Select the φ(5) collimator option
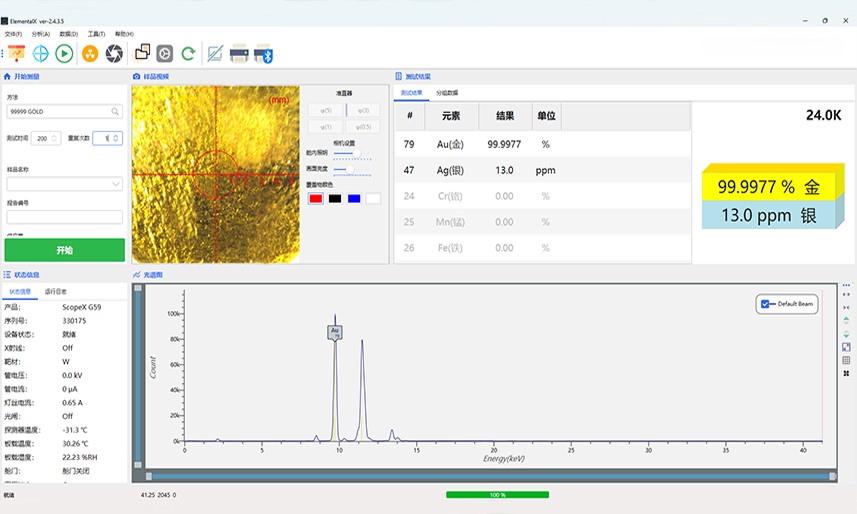 pos(324,110)
